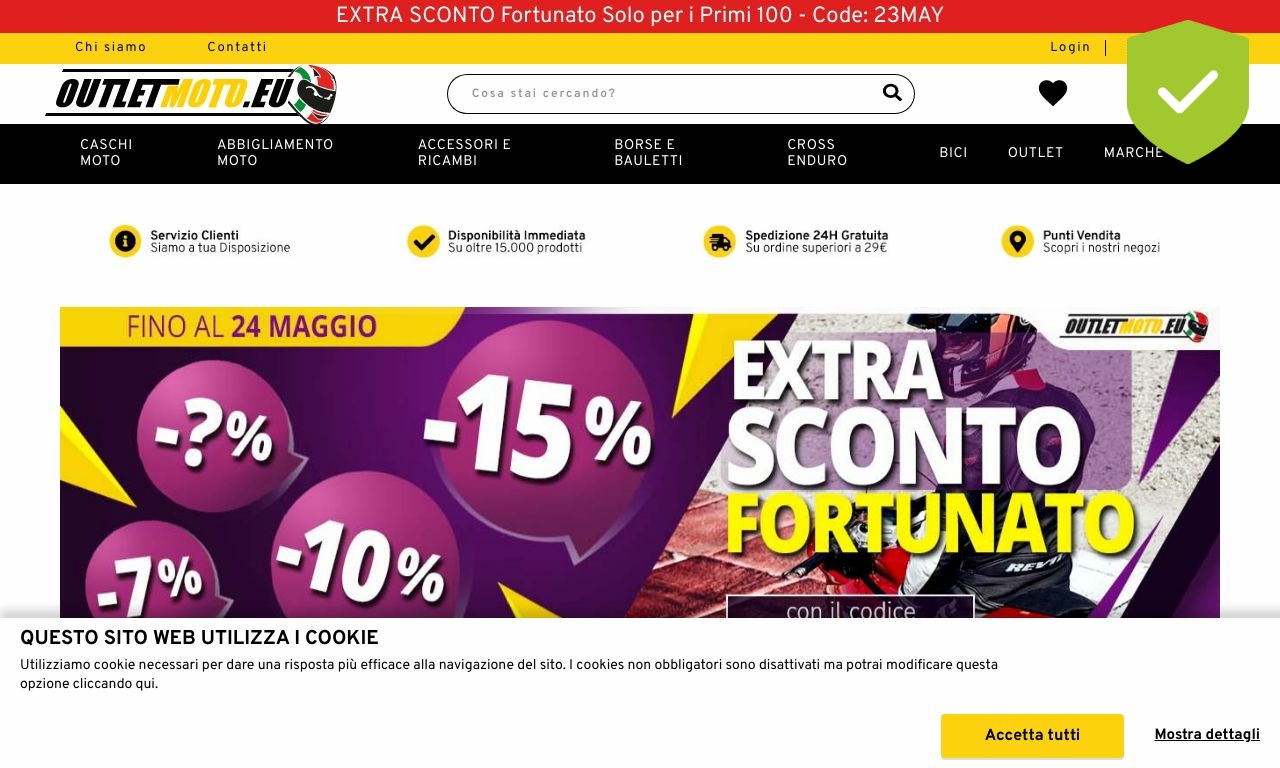Open the wishlist heart icon
Image resolution: width=1280 pixels, height=768 pixels.
click(x=1053, y=93)
